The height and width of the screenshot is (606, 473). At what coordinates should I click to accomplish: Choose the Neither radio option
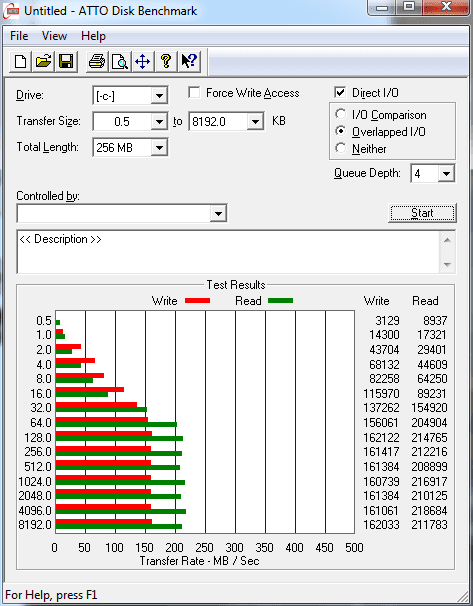point(340,148)
